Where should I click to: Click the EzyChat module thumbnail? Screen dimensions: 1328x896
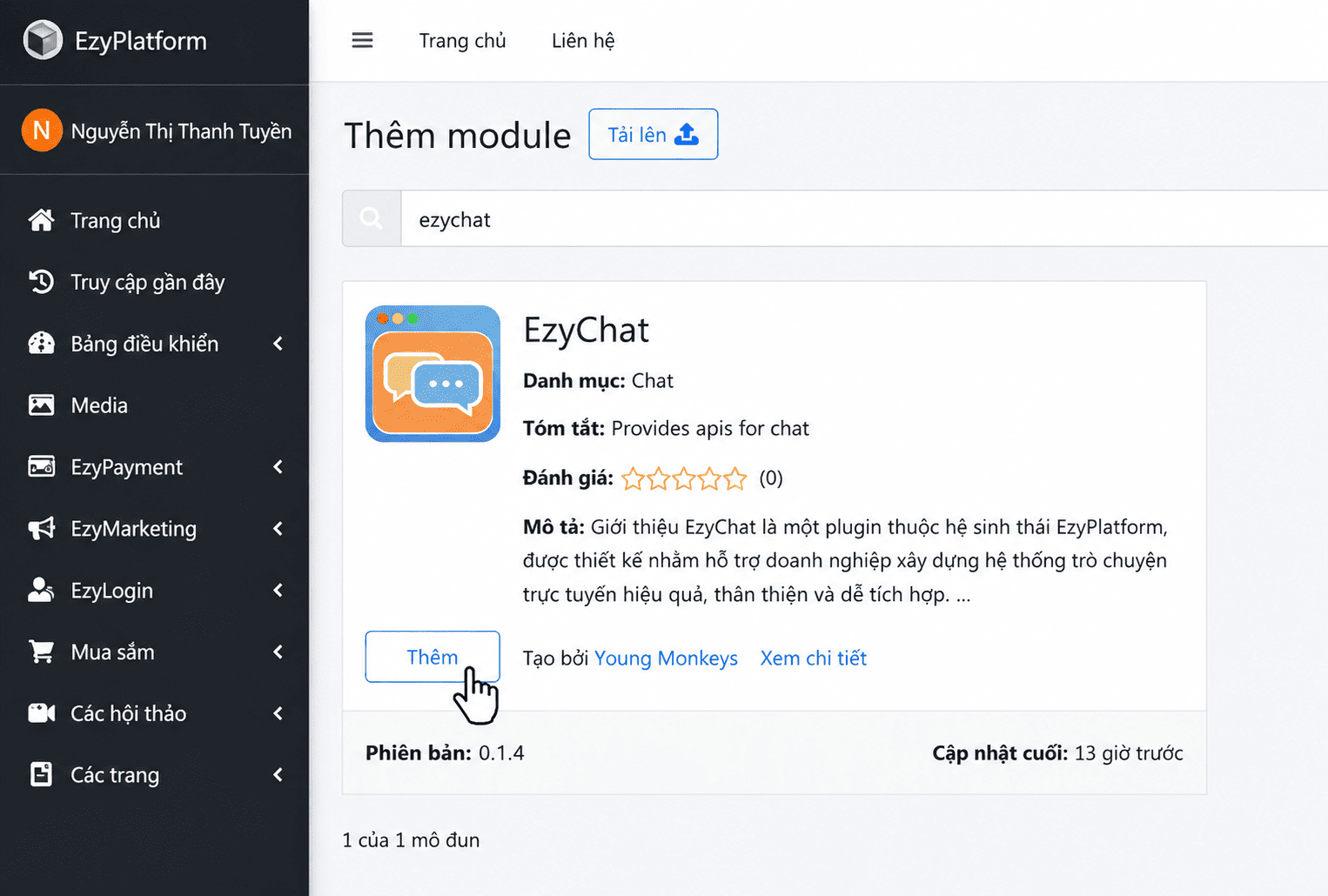pos(433,374)
